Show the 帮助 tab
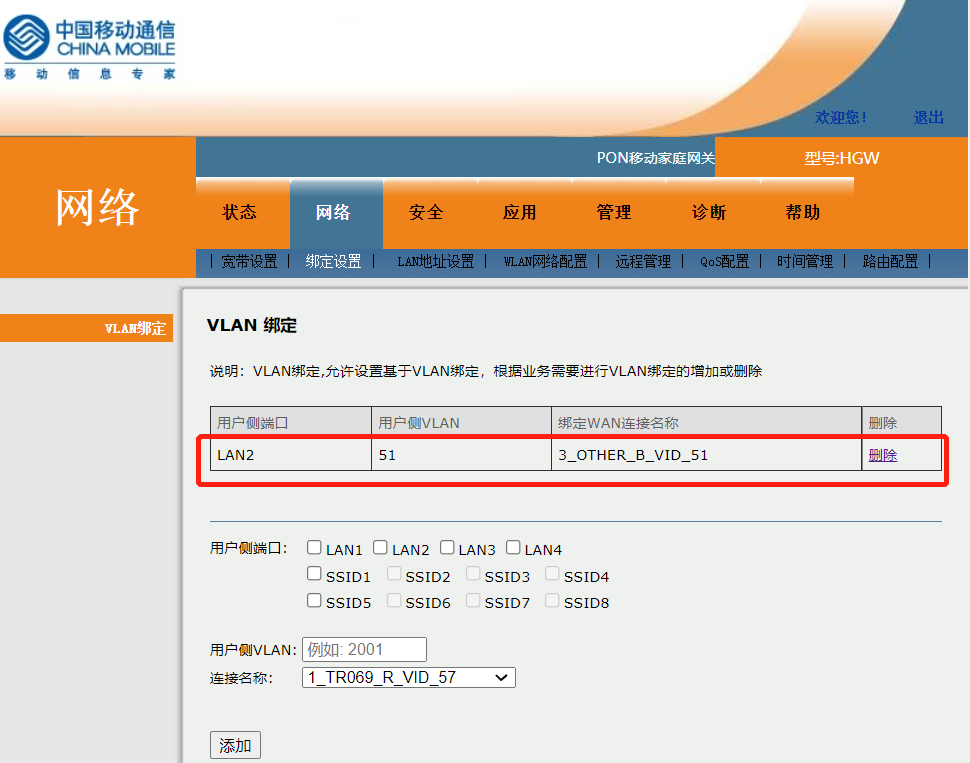Image resolution: width=970 pixels, height=763 pixels. [803, 212]
